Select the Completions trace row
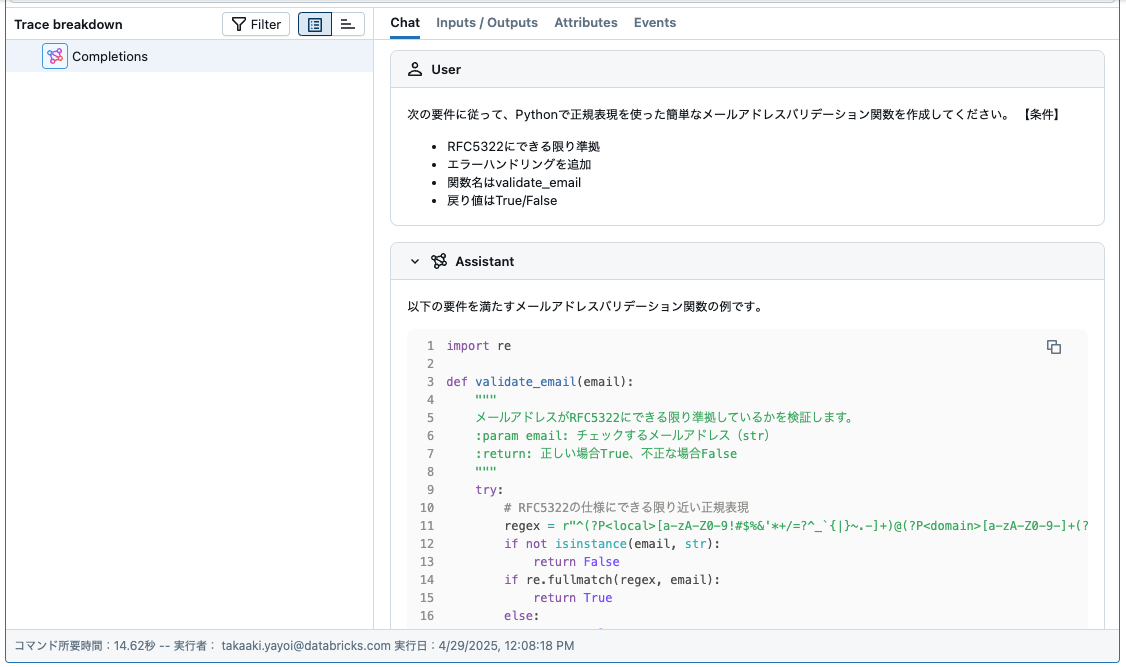This screenshot has height=667, width=1126. pyautogui.click(x=110, y=56)
